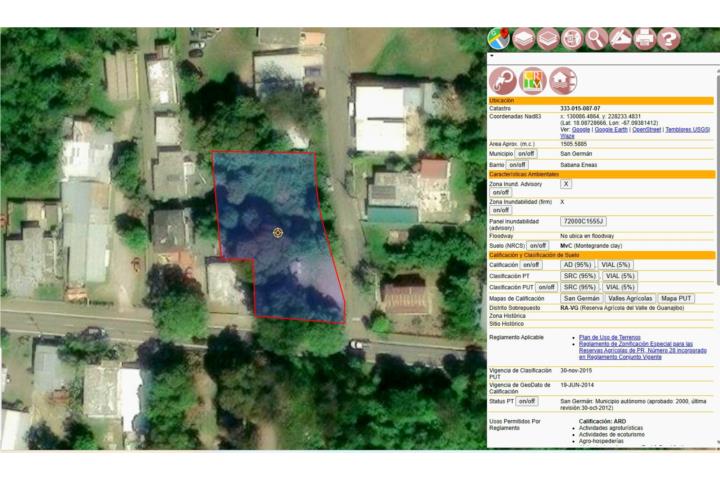Open the Google Earth link
The image size is (720, 480).
611,129
